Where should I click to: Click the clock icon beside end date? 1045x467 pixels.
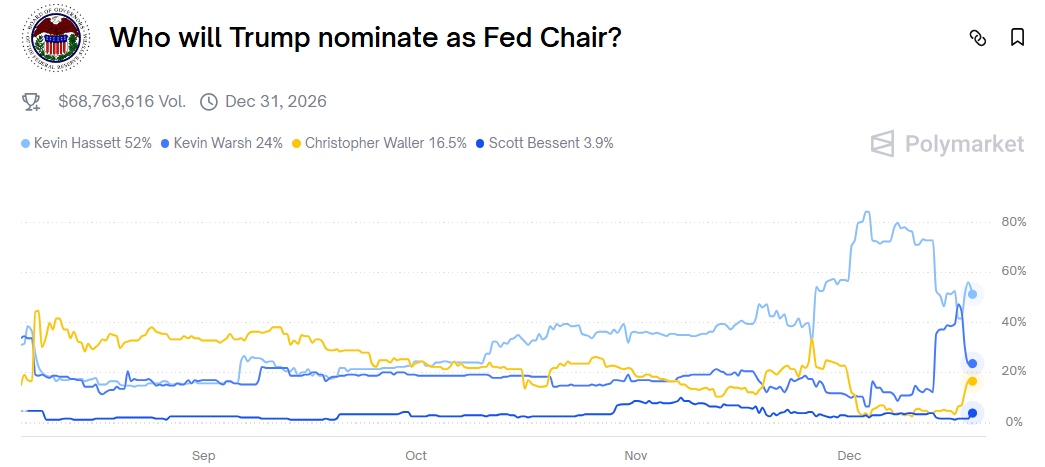(x=209, y=101)
